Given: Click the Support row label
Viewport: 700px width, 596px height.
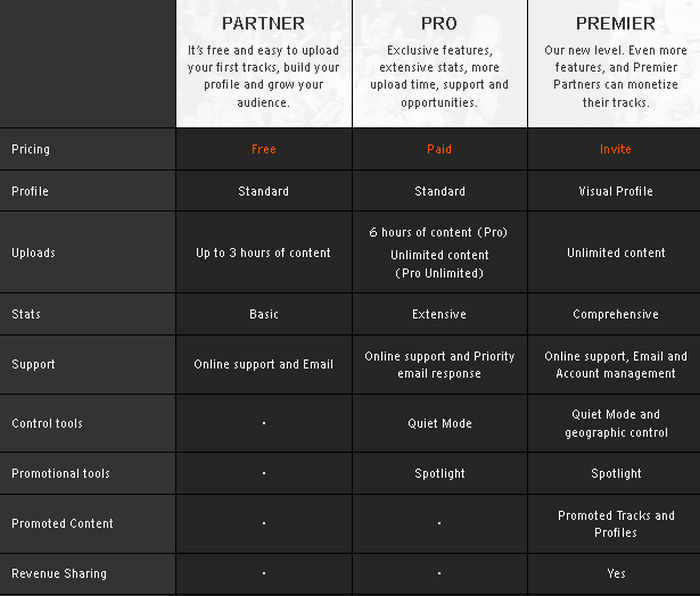Looking at the screenshot, I should click(x=33, y=365).
